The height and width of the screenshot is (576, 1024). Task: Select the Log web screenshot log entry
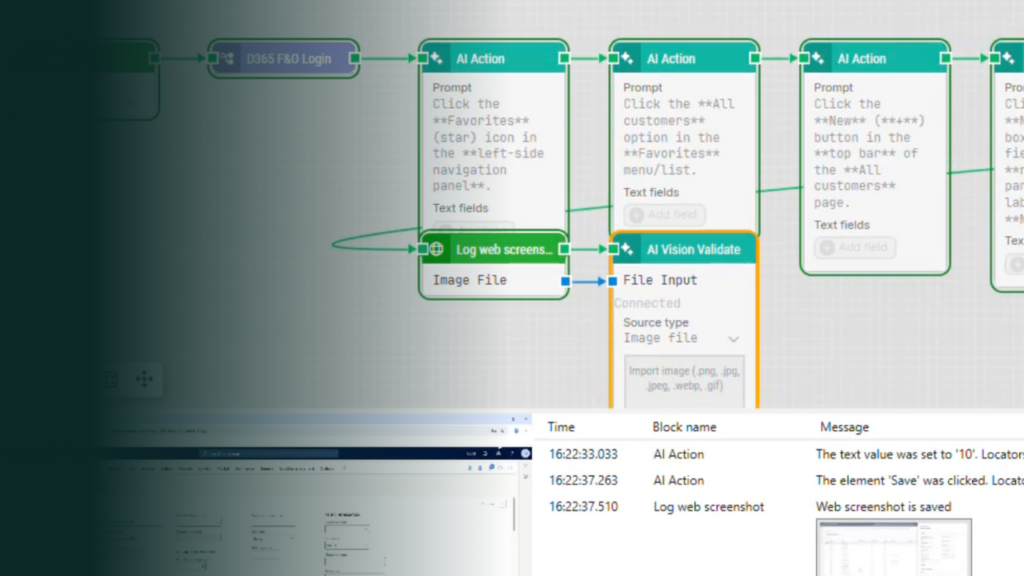(708, 507)
